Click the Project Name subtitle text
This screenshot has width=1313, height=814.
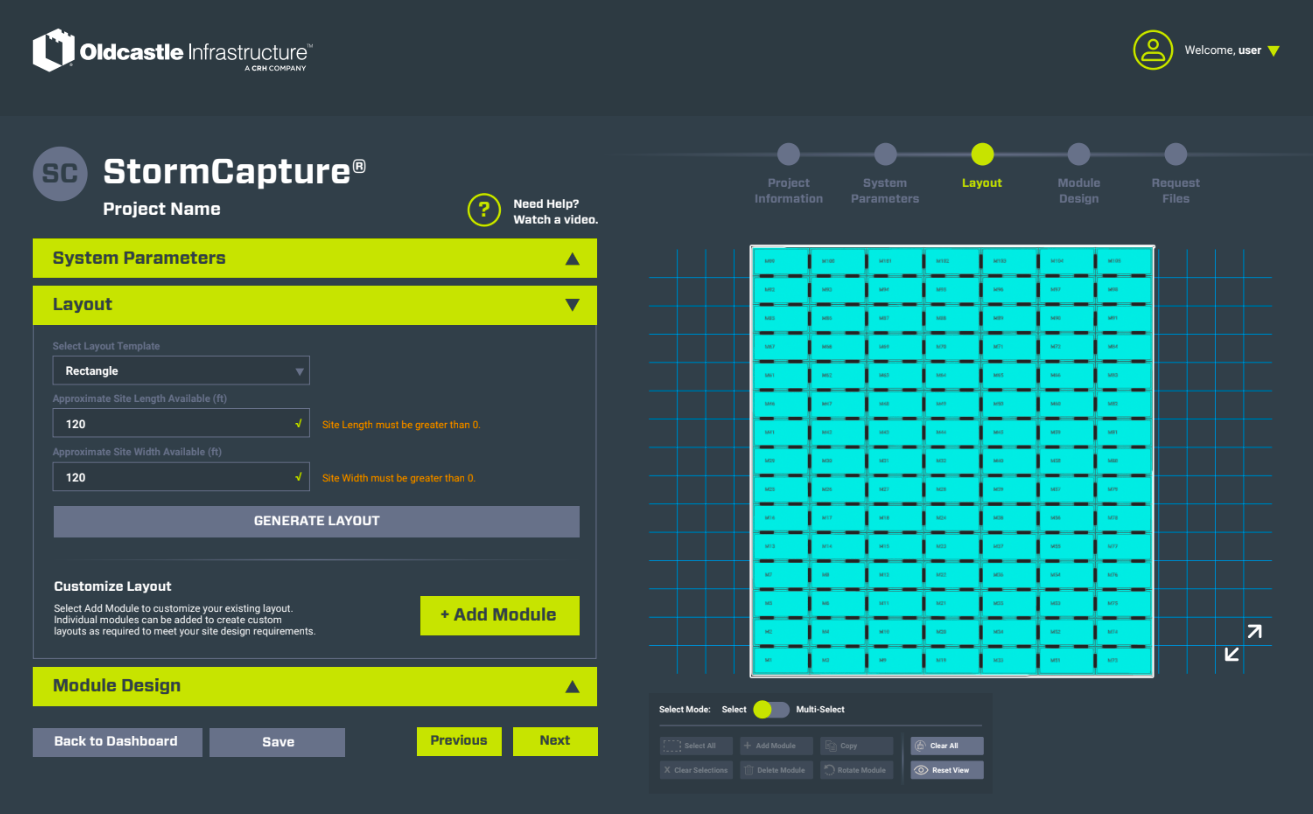[162, 209]
